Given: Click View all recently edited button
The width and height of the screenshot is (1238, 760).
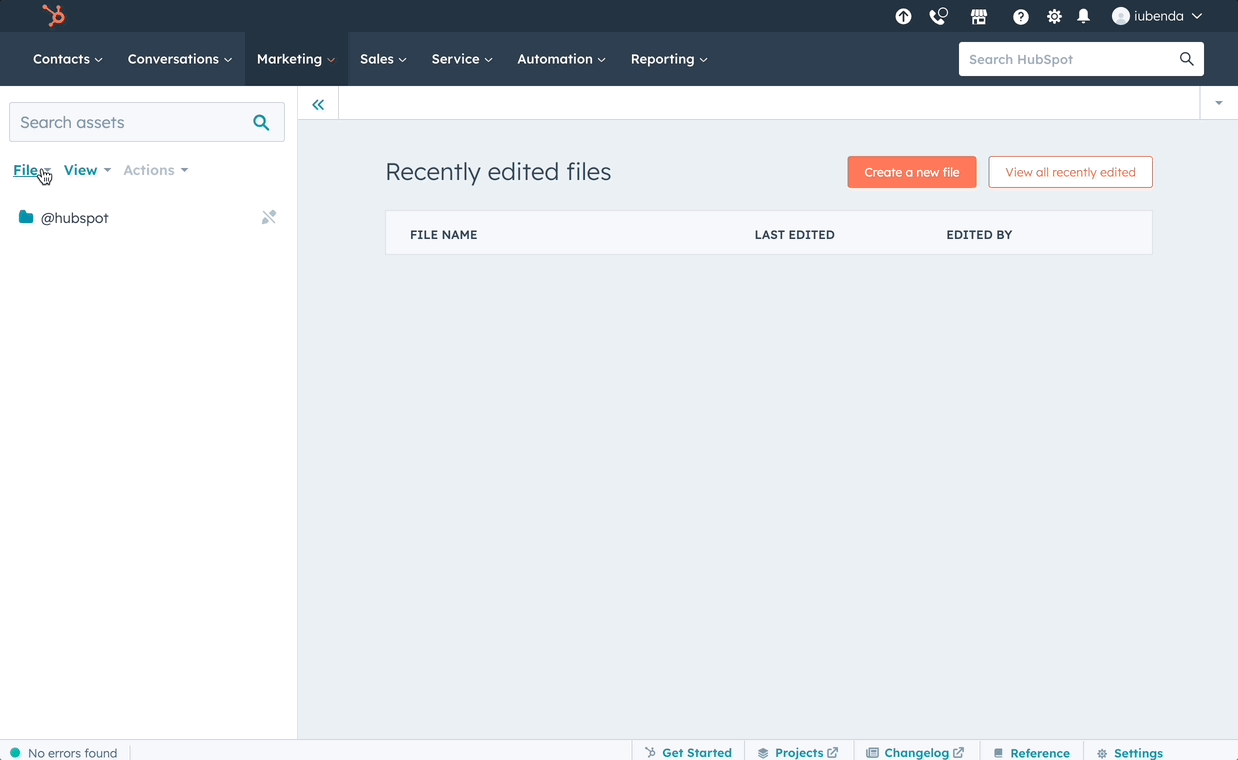Looking at the screenshot, I should pos(1070,172).
